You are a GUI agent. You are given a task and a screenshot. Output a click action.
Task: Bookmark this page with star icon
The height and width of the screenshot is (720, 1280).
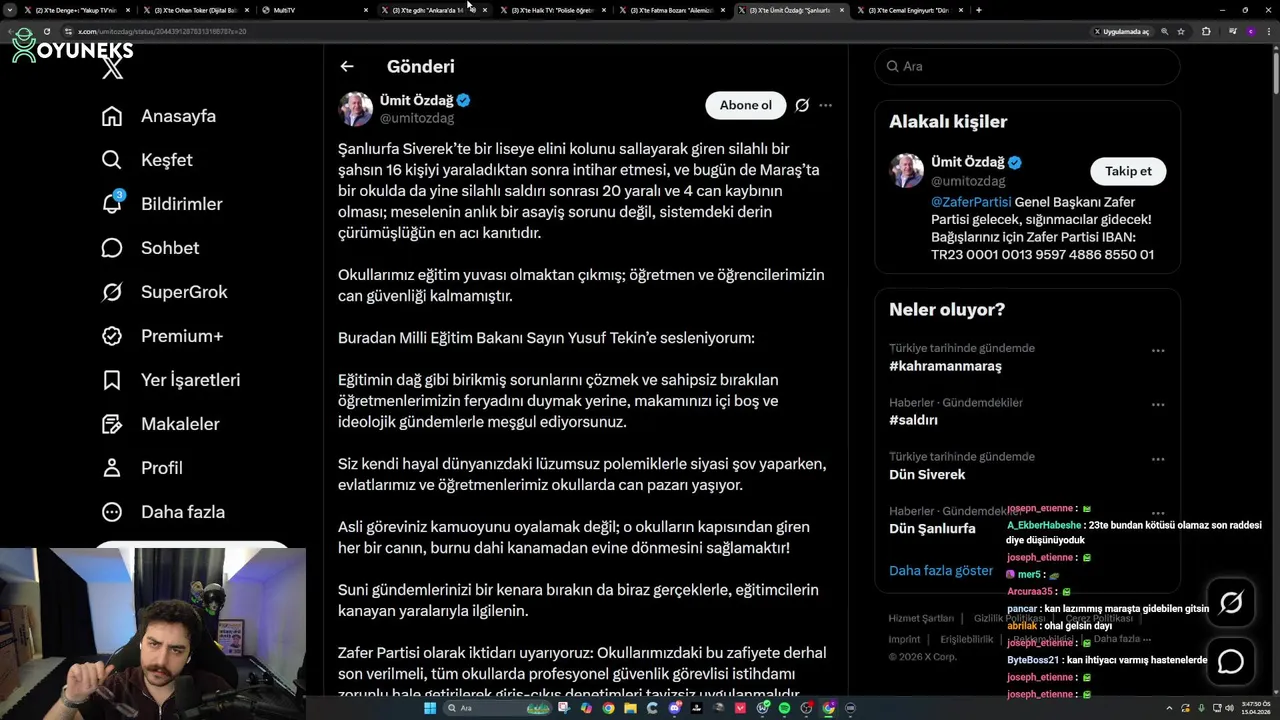1181,31
